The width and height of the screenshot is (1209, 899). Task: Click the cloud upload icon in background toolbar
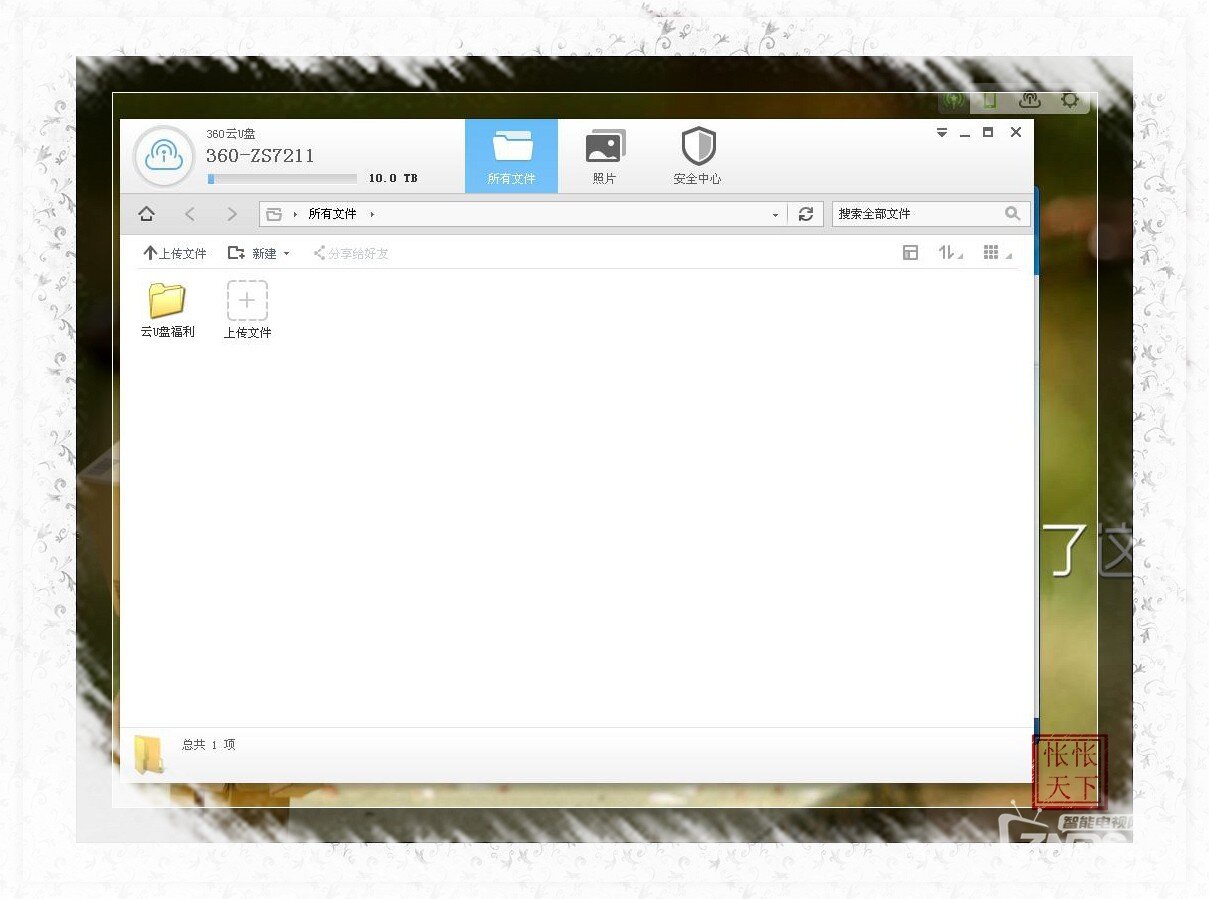[1030, 100]
